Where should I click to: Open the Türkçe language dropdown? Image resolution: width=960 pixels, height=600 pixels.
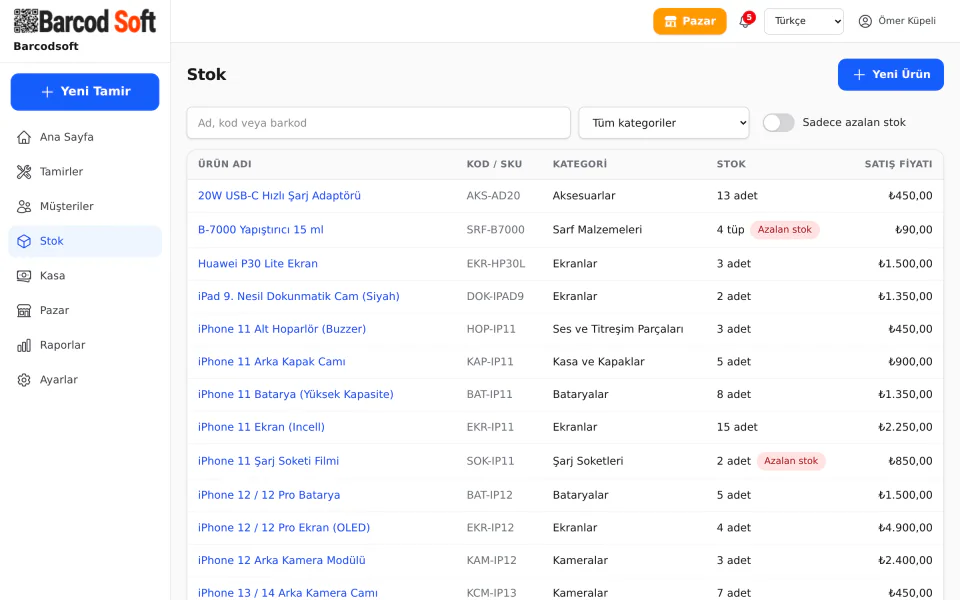(x=803, y=21)
